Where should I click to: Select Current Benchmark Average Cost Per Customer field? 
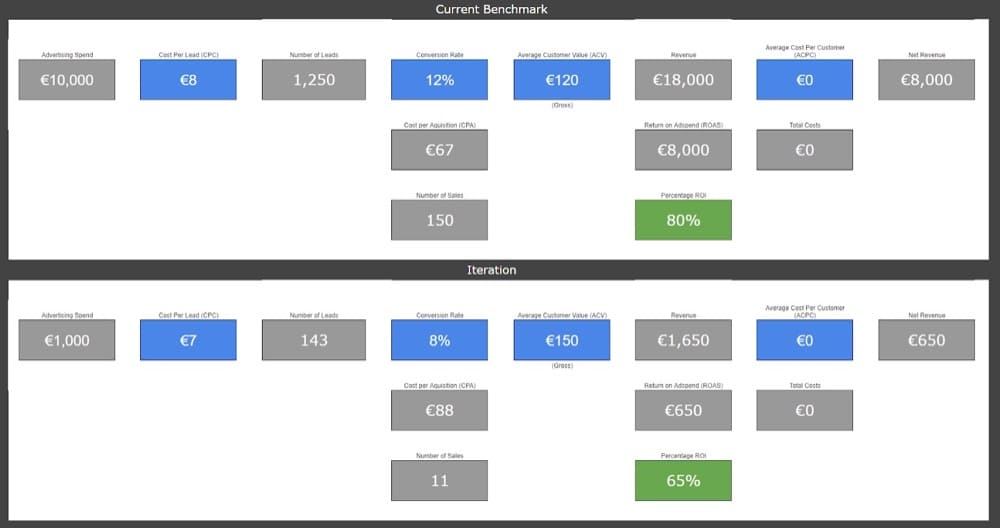pos(804,80)
